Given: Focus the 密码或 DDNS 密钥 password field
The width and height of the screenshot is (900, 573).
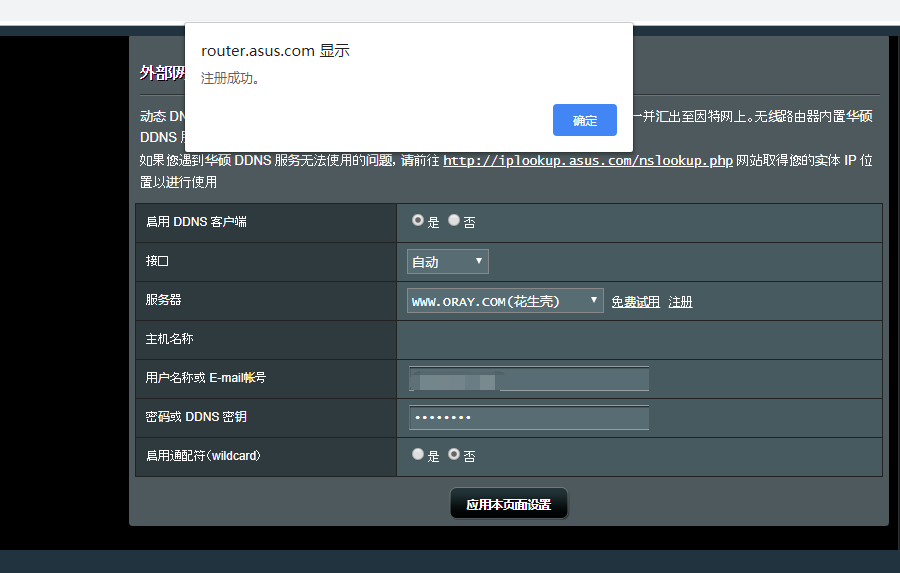Looking at the screenshot, I should point(529,417).
